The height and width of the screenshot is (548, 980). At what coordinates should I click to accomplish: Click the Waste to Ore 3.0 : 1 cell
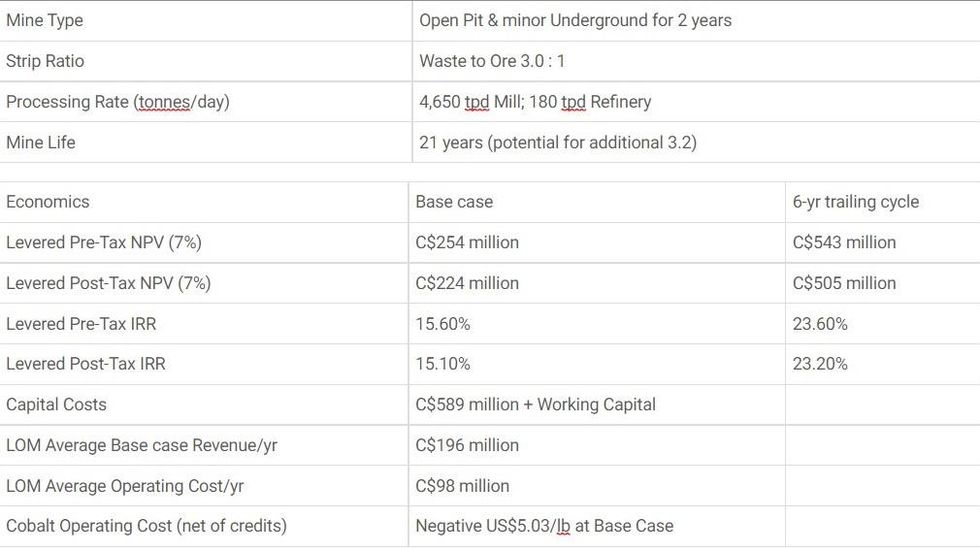(x=492, y=61)
